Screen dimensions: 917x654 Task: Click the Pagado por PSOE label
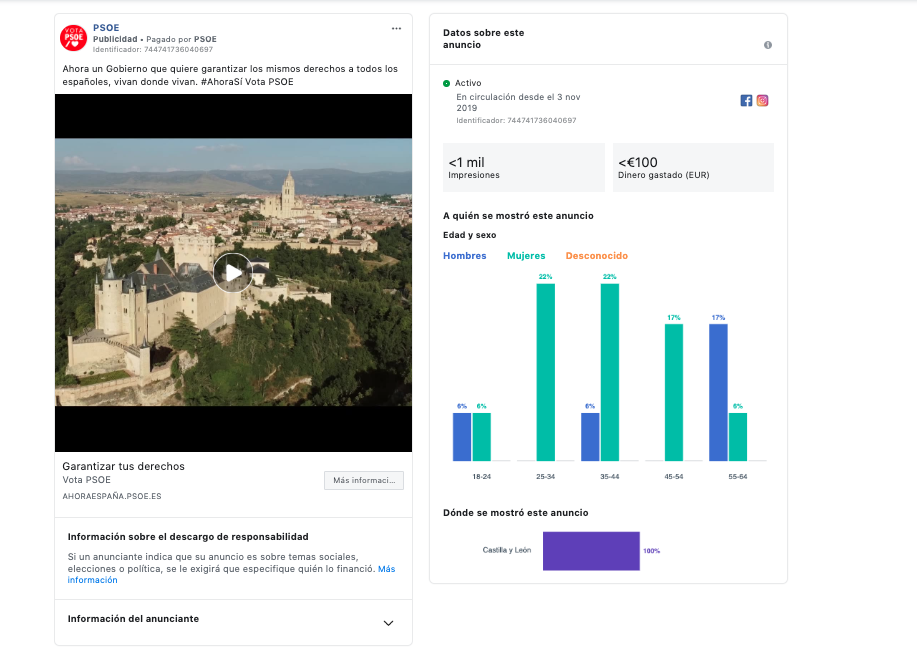181,39
